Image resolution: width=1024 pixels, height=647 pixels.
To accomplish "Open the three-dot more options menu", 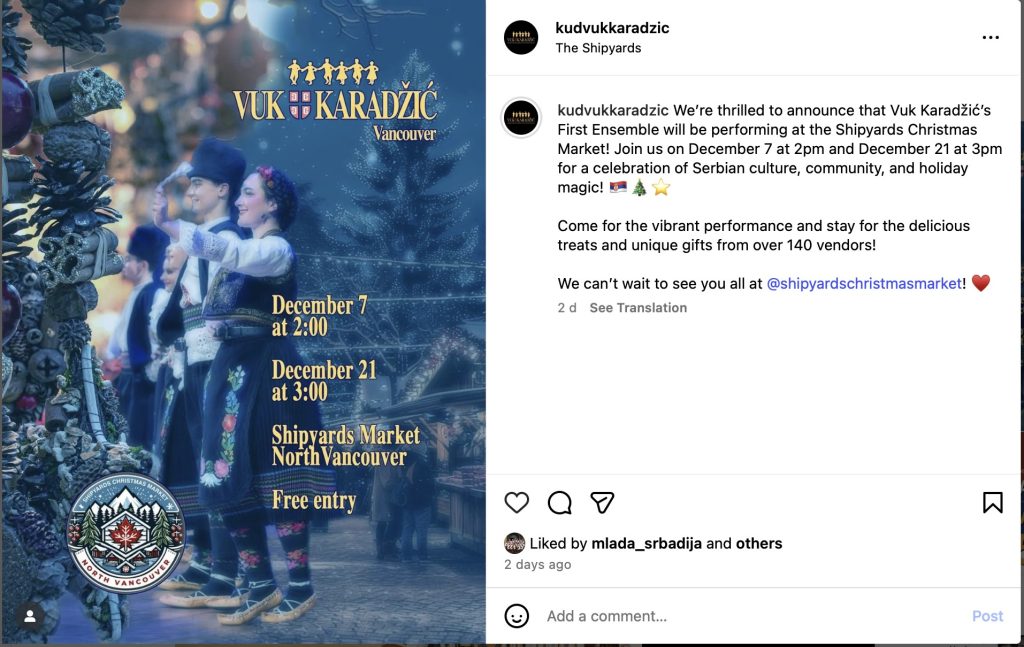I will pos(991,37).
